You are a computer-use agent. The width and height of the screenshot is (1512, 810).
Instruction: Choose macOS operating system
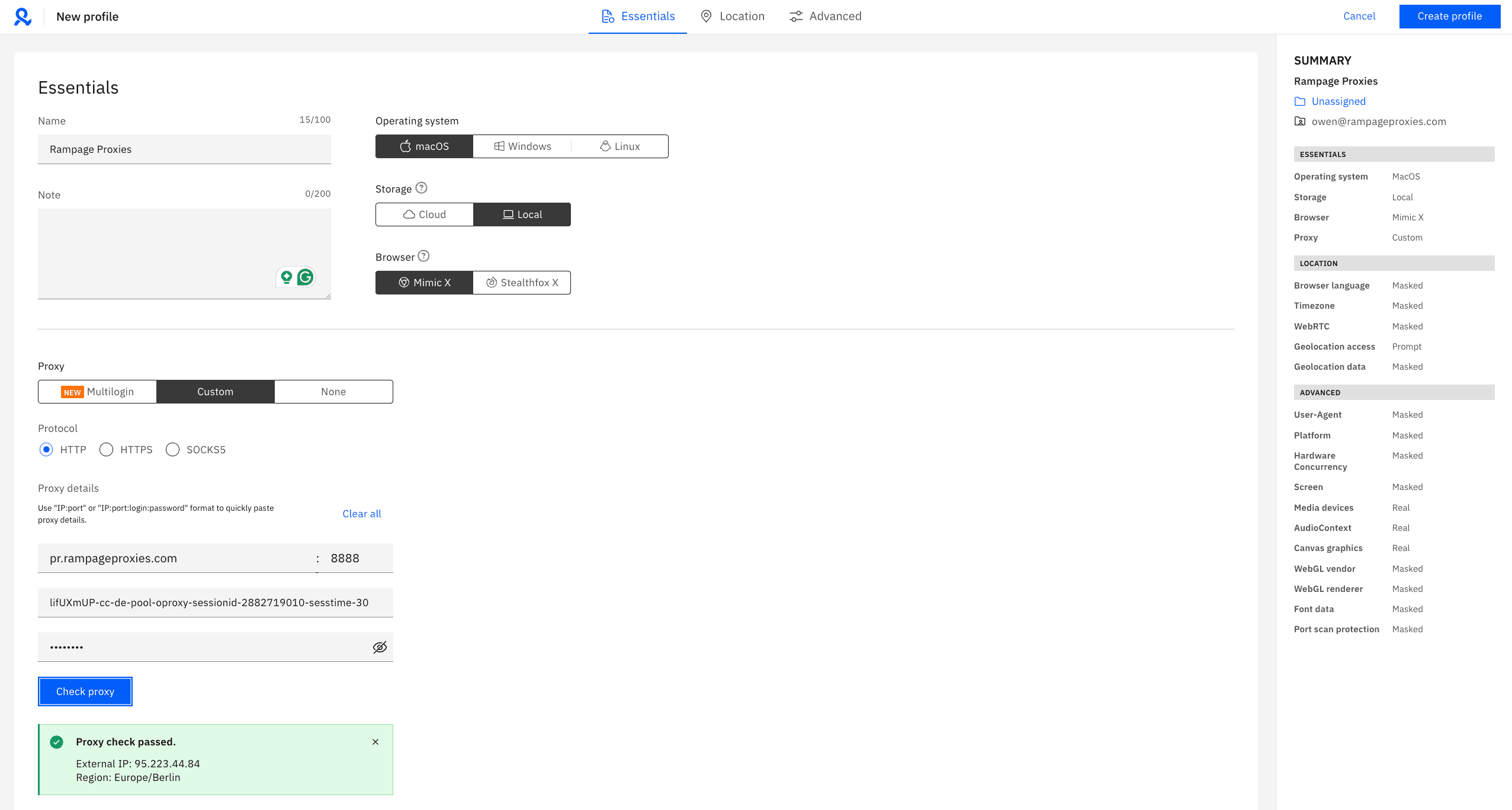[x=424, y=146]
